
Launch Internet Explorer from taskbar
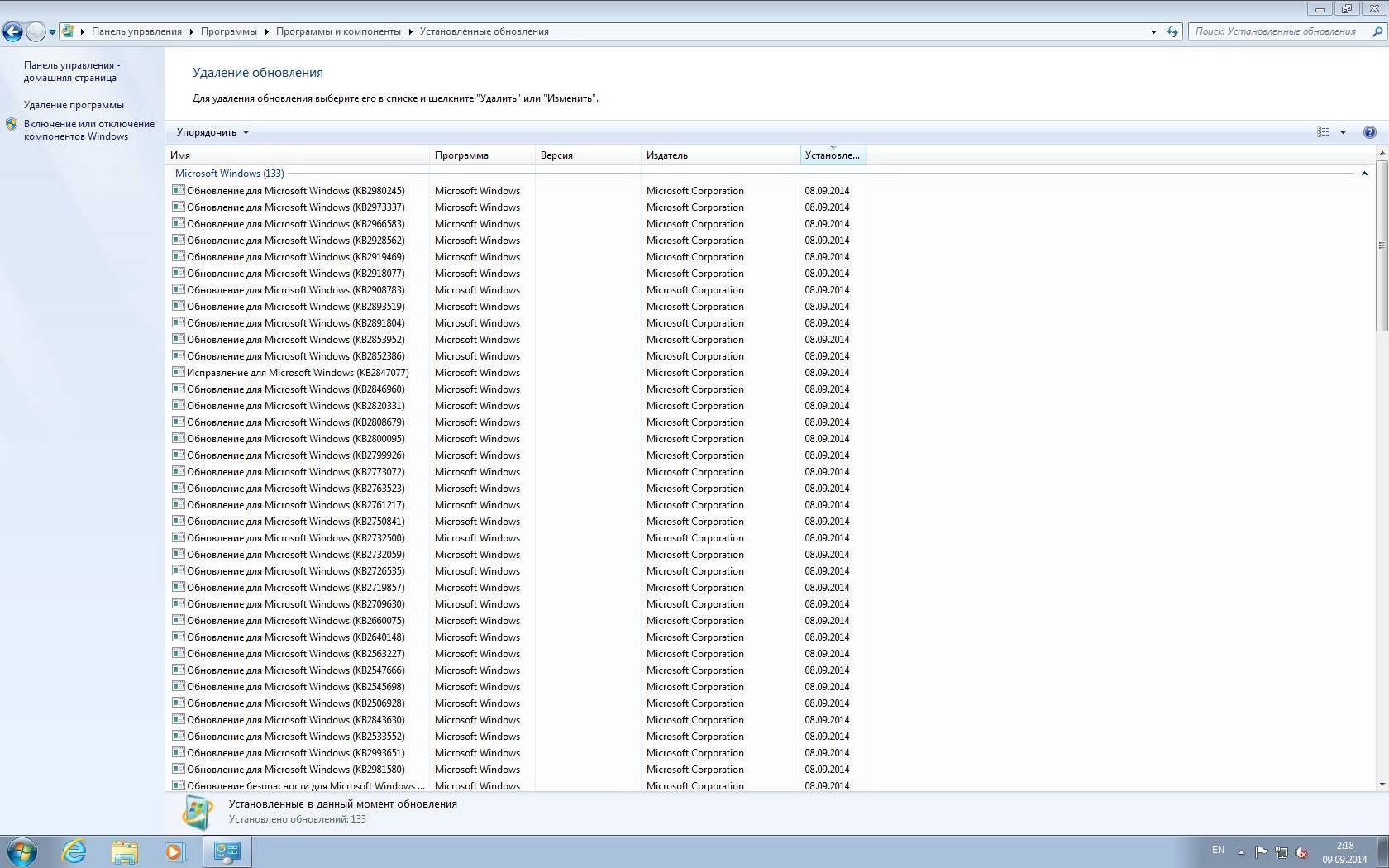[74, 851]
